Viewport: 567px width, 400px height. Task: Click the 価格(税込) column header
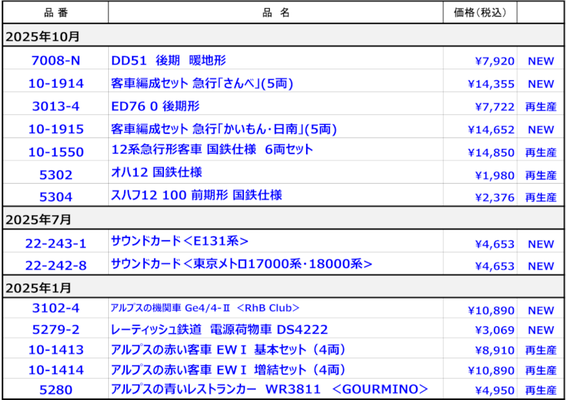[480, 13]
